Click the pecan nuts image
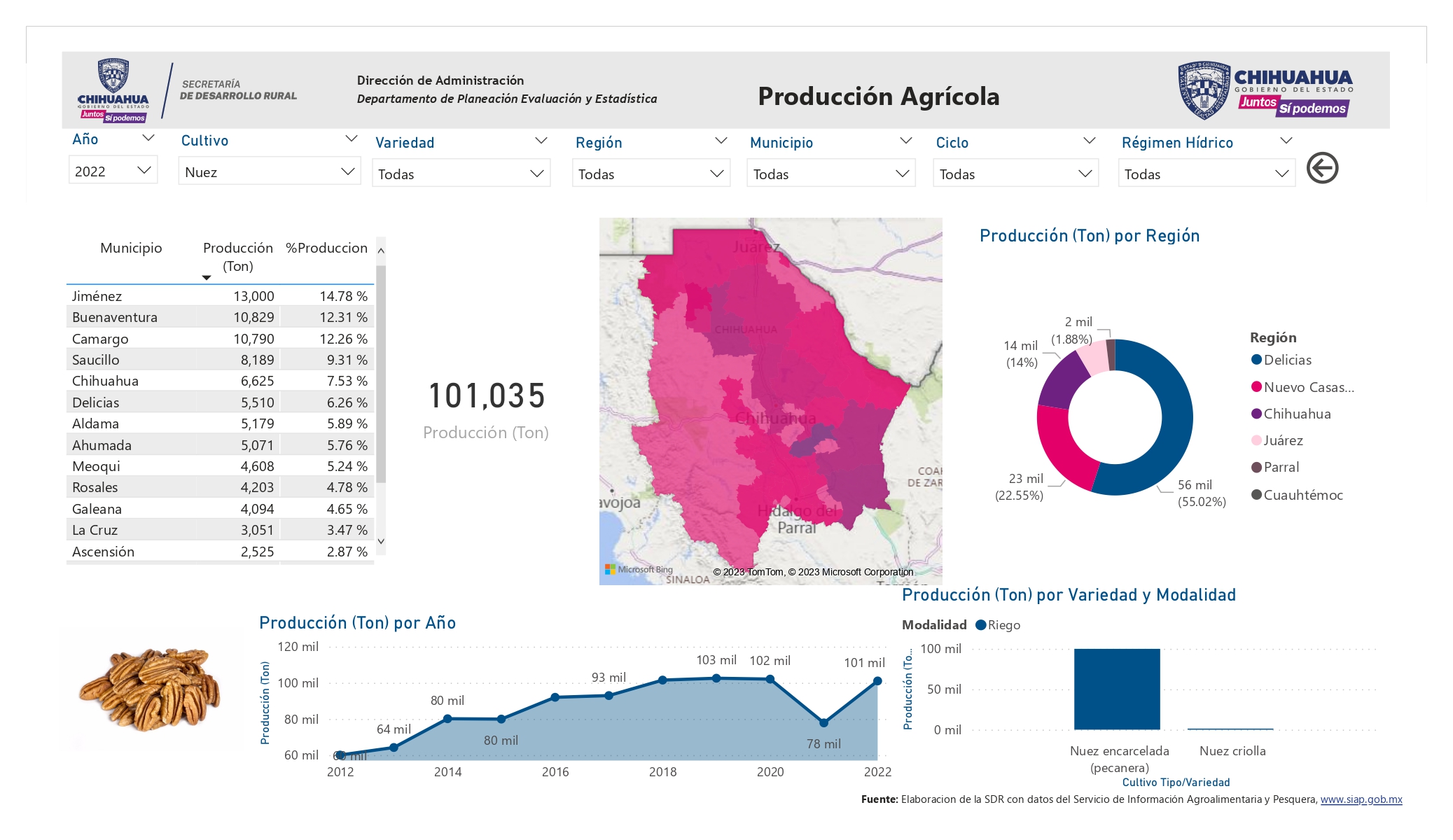The width and height of the screenshot is (1453, 840). (150, 689)
